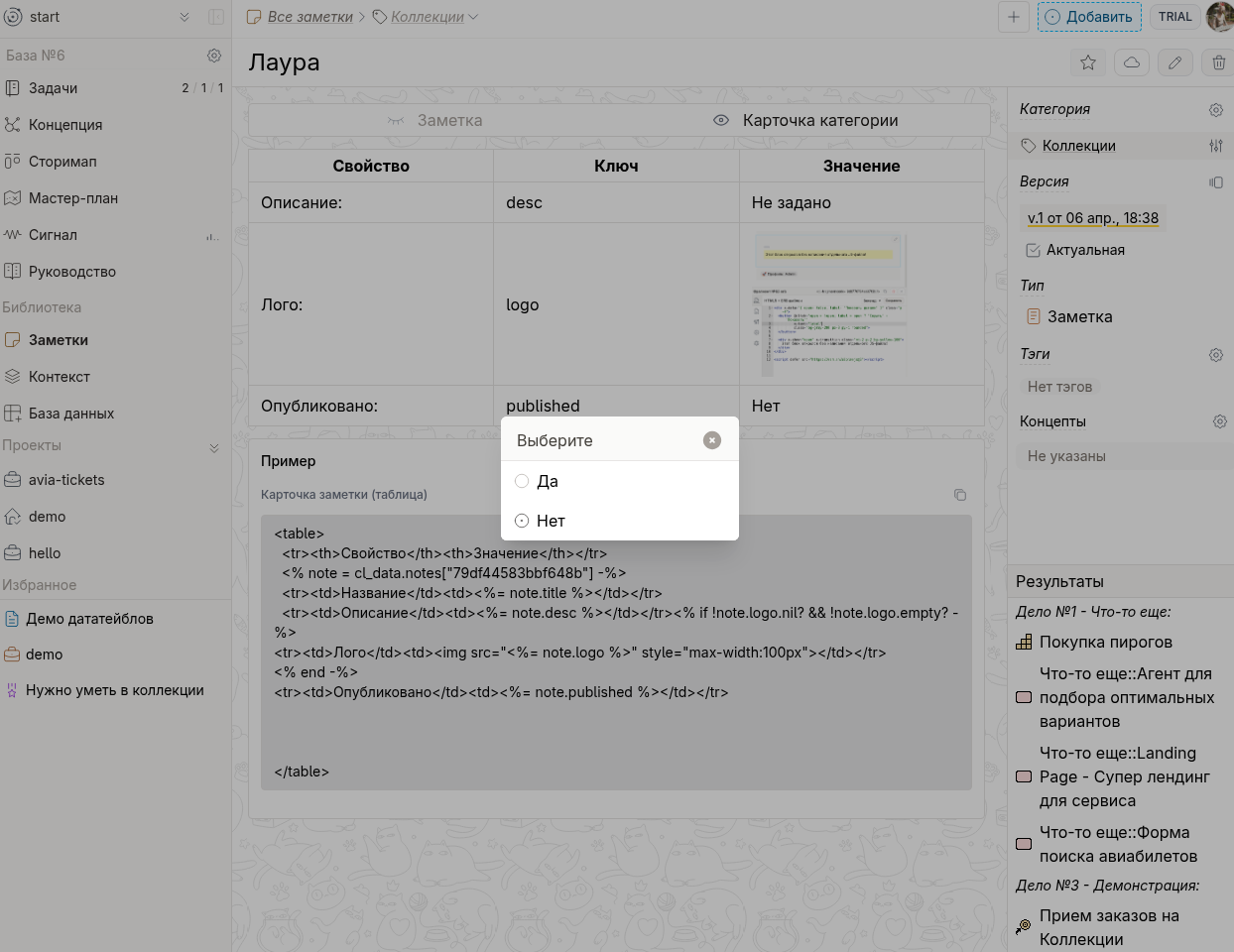Expand the start workspace dropdown

pyautogui.click(x=185, y=17)
